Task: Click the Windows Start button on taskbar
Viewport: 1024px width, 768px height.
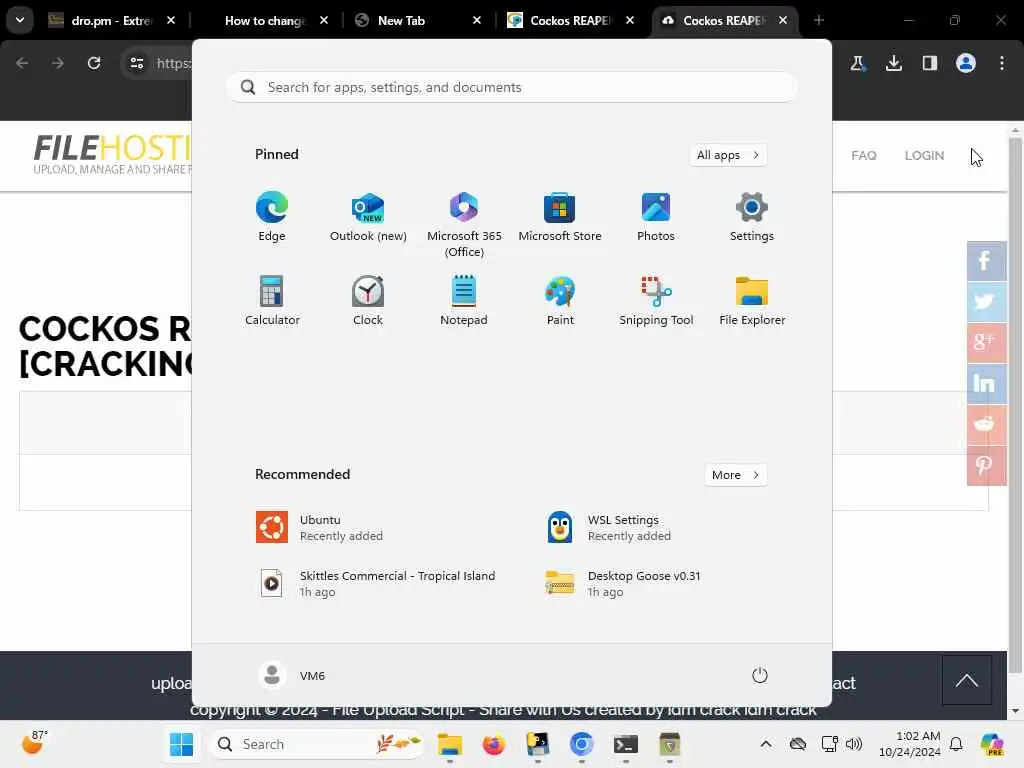Action: [x=181, y=744]
